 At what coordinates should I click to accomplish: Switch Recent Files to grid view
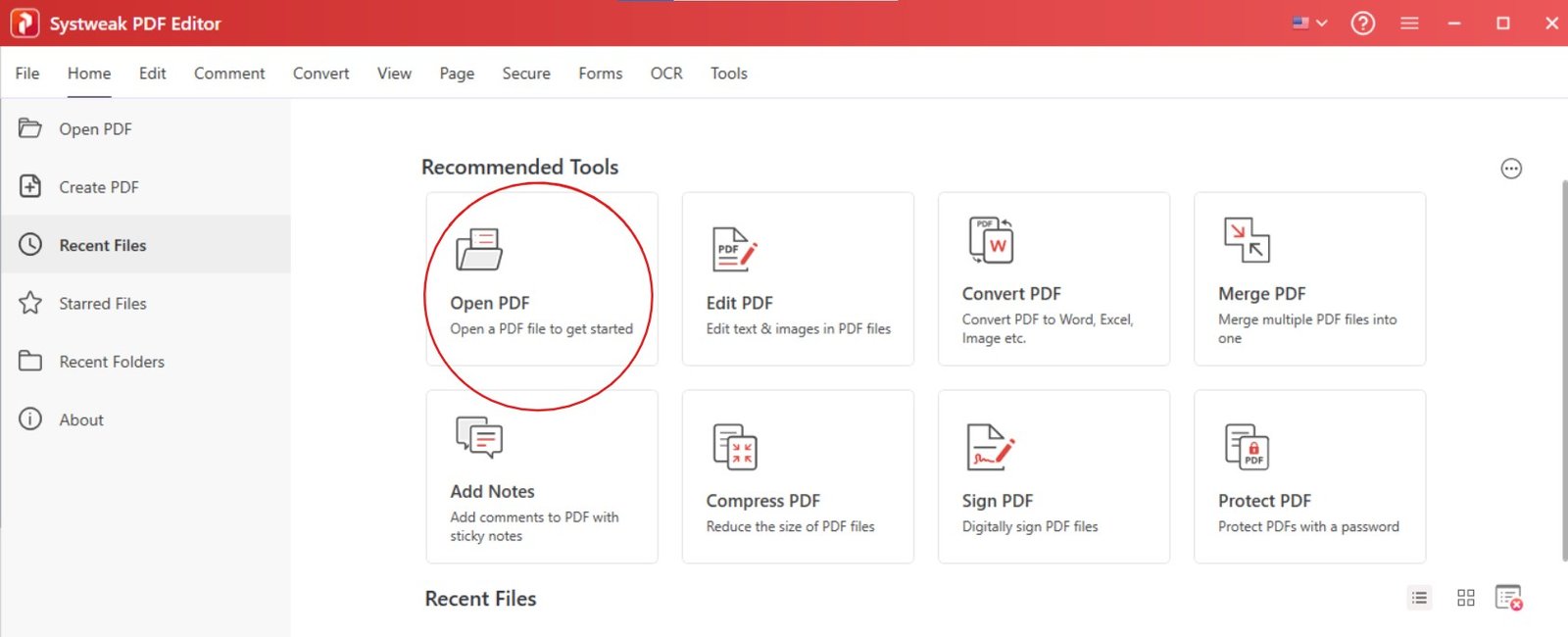pyautogui.click(x=1466, y=598)
